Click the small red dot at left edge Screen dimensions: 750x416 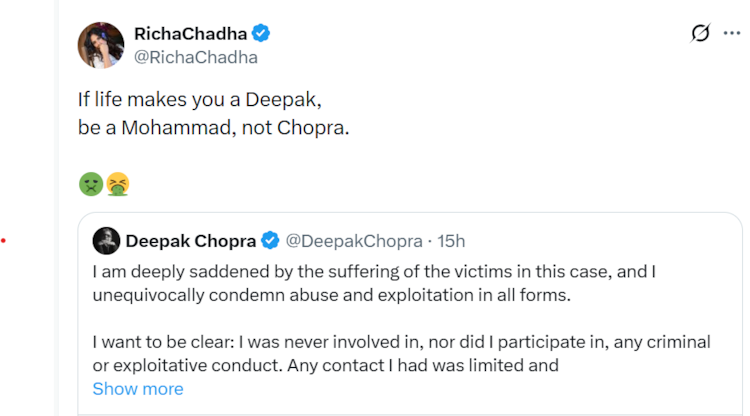coord(4,240)
